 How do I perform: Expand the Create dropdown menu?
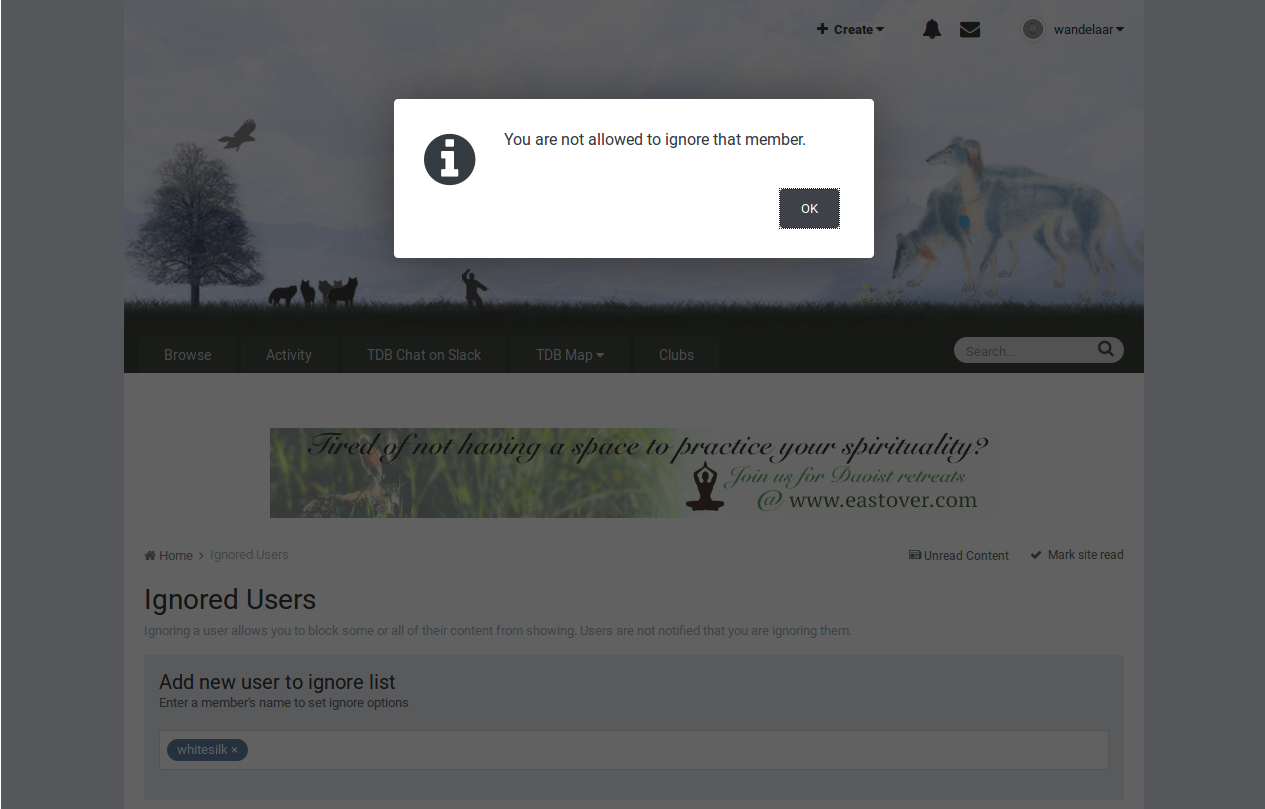click(850, 30)
